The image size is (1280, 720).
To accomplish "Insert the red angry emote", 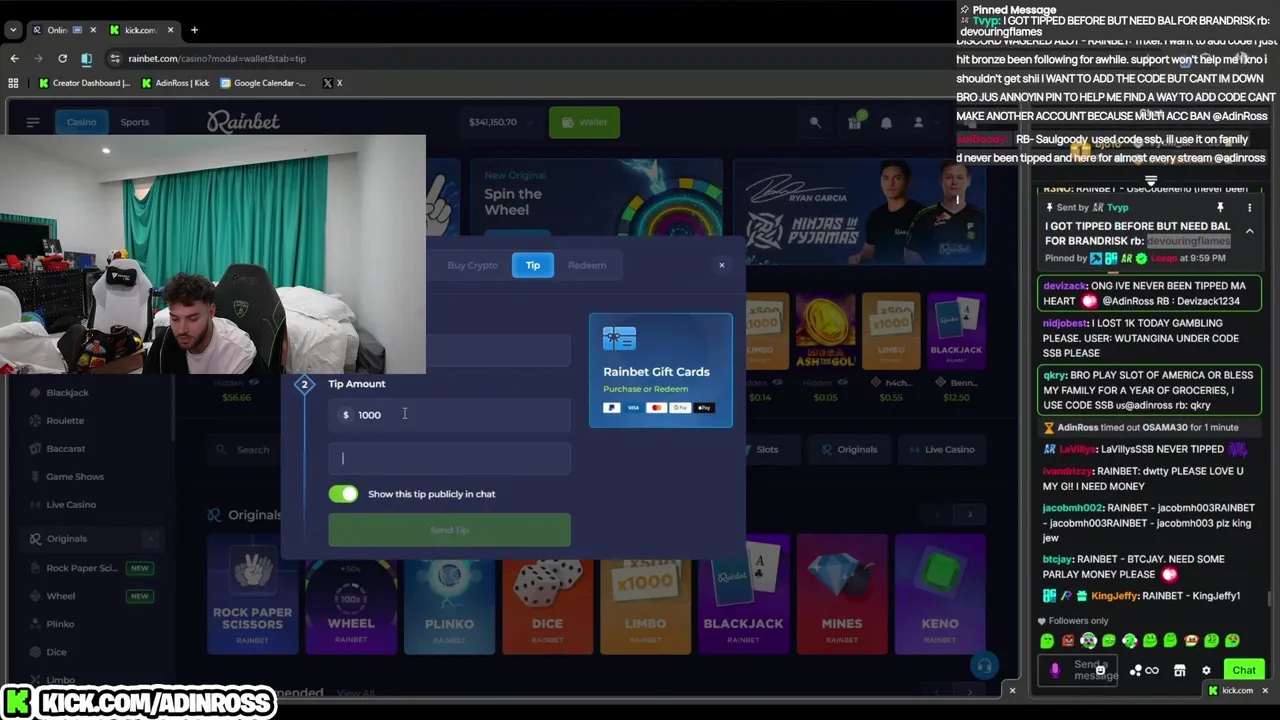I will [1068, 640].
